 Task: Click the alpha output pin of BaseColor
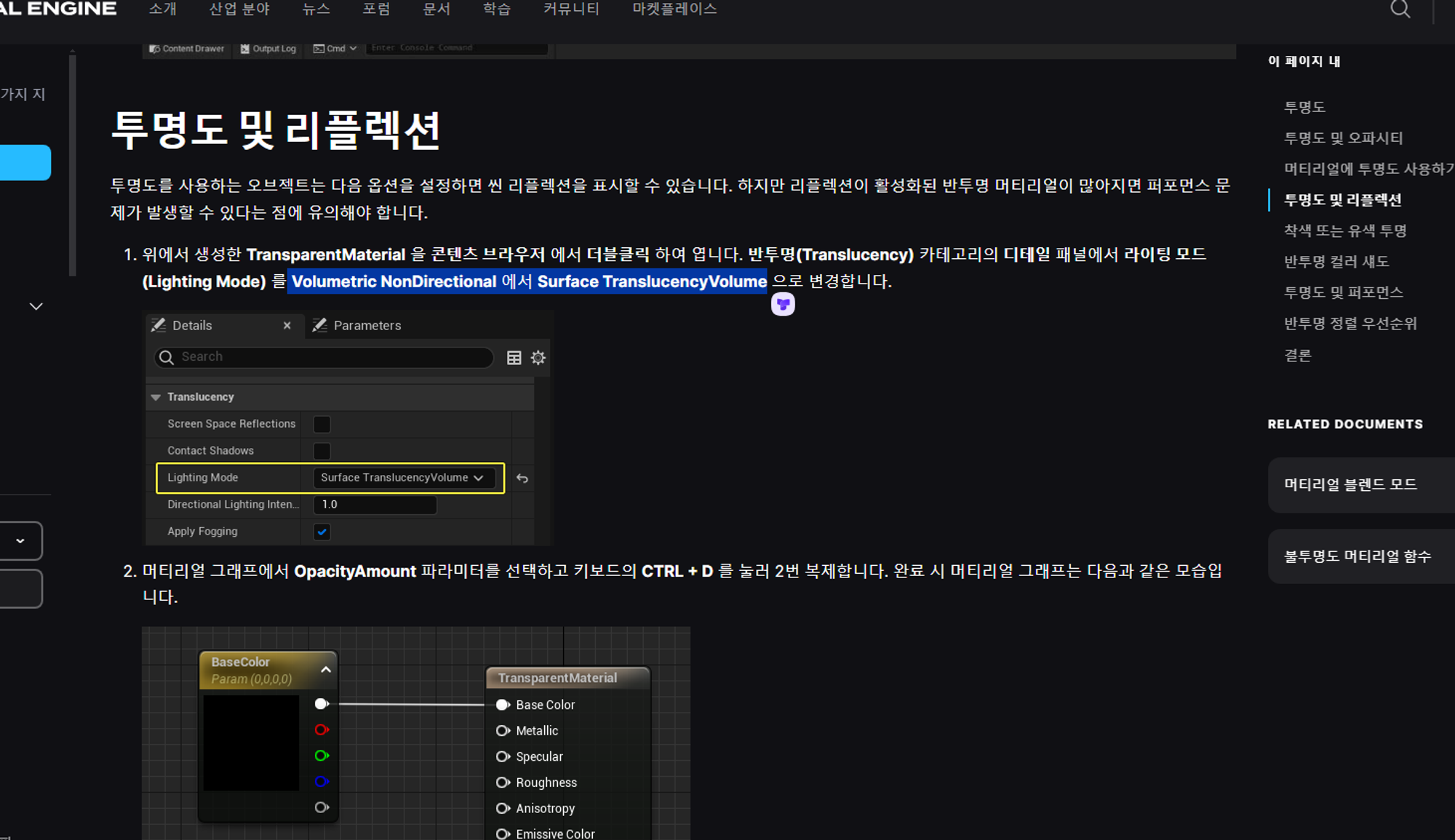pyautogui.click(x=322, y=807)
